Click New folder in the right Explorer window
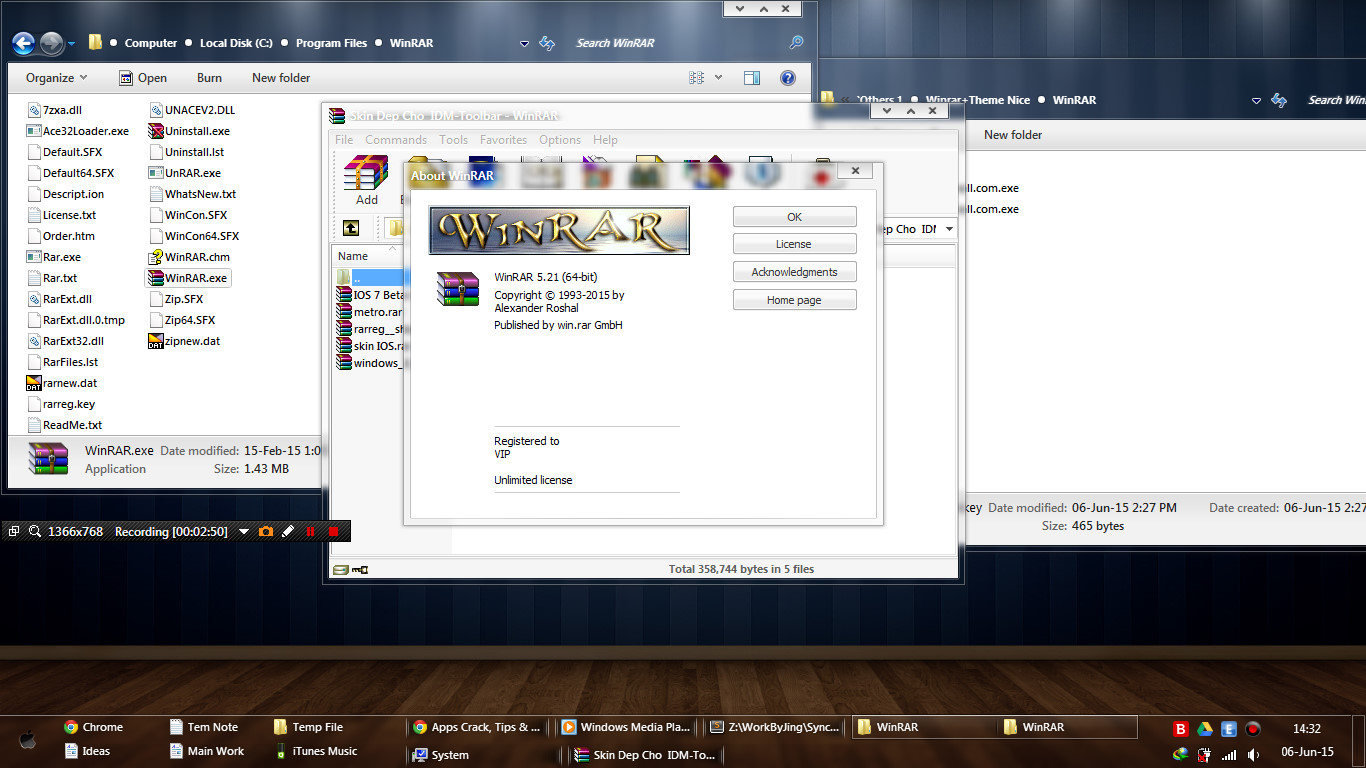Image resolution: width=1366 pixels, height=768 pixels. click(x=1013, y=135)
